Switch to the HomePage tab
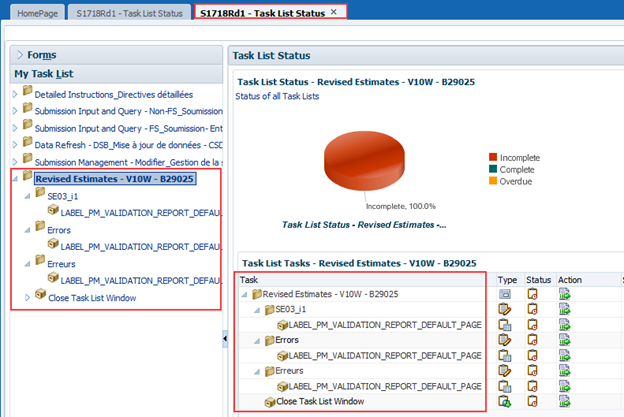This screenshot has height=417, width=624. click(36, 12)
